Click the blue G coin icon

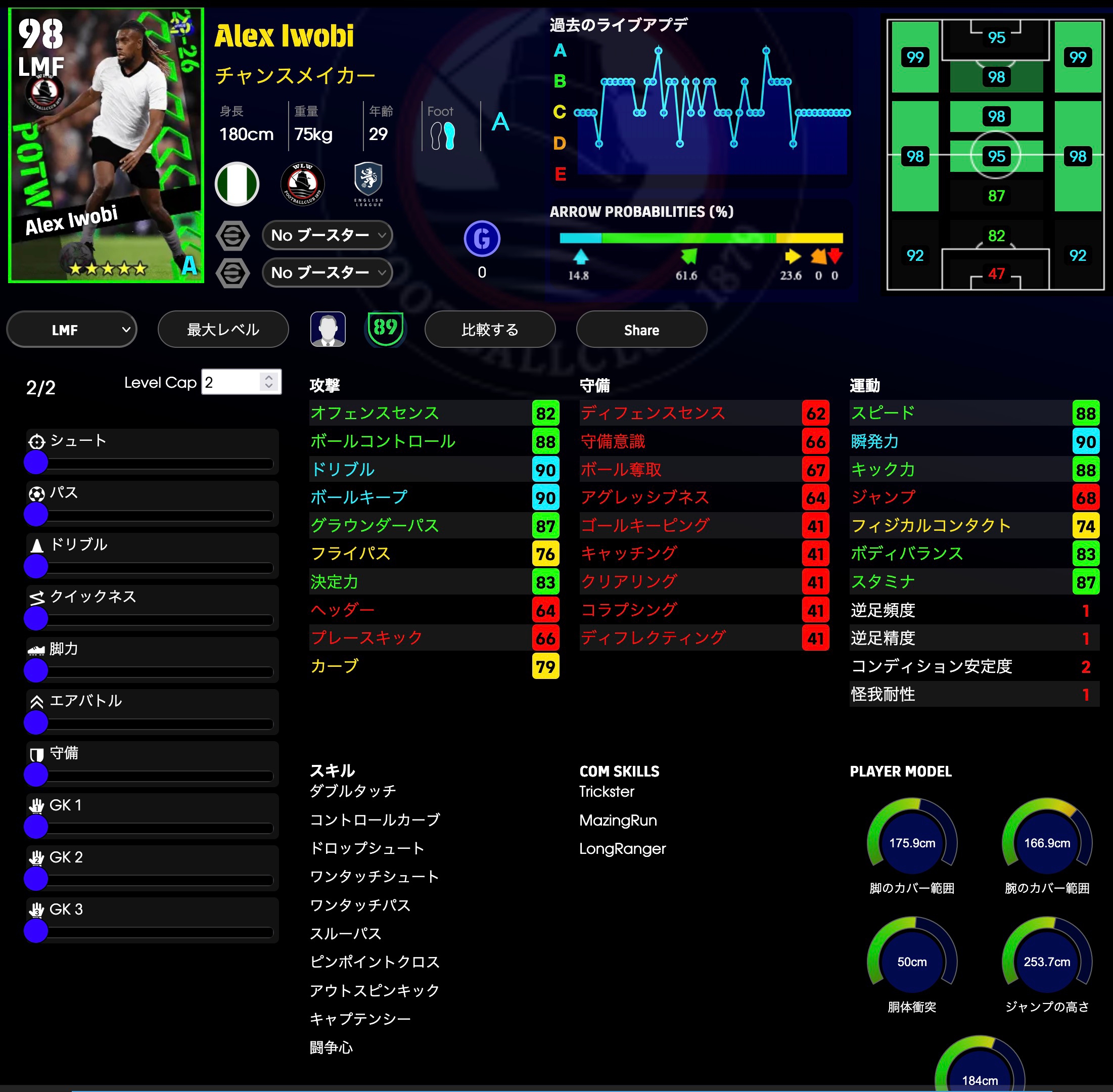pyautogui.click(x=482, y=239)
